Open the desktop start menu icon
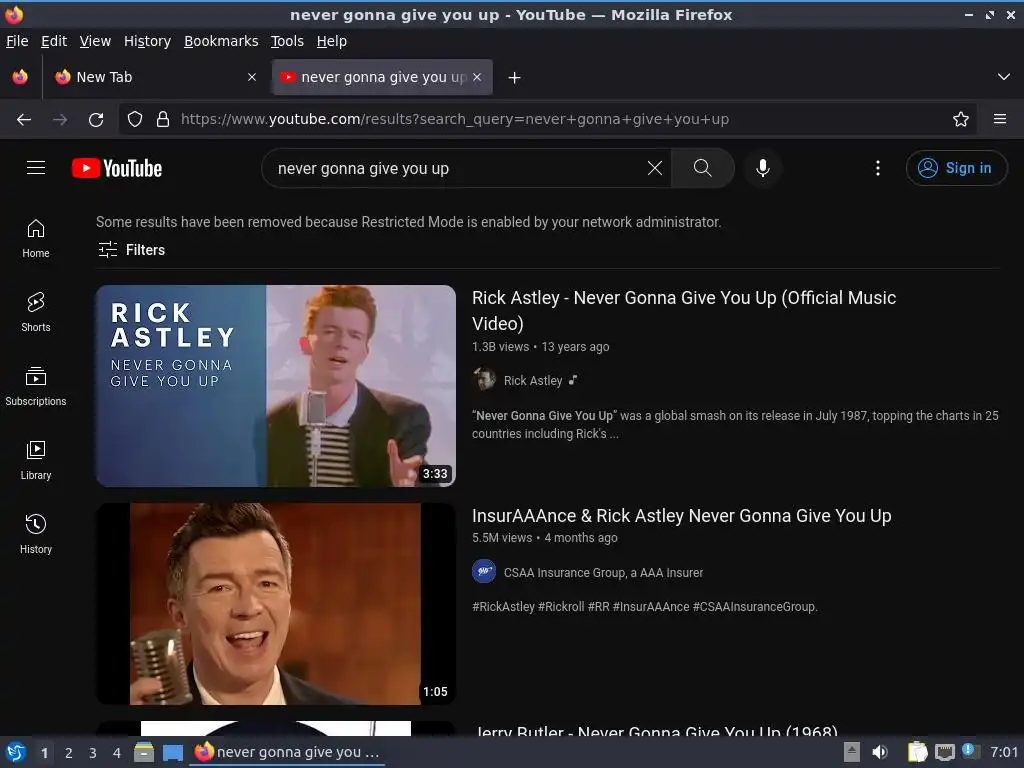 (16, 752)
